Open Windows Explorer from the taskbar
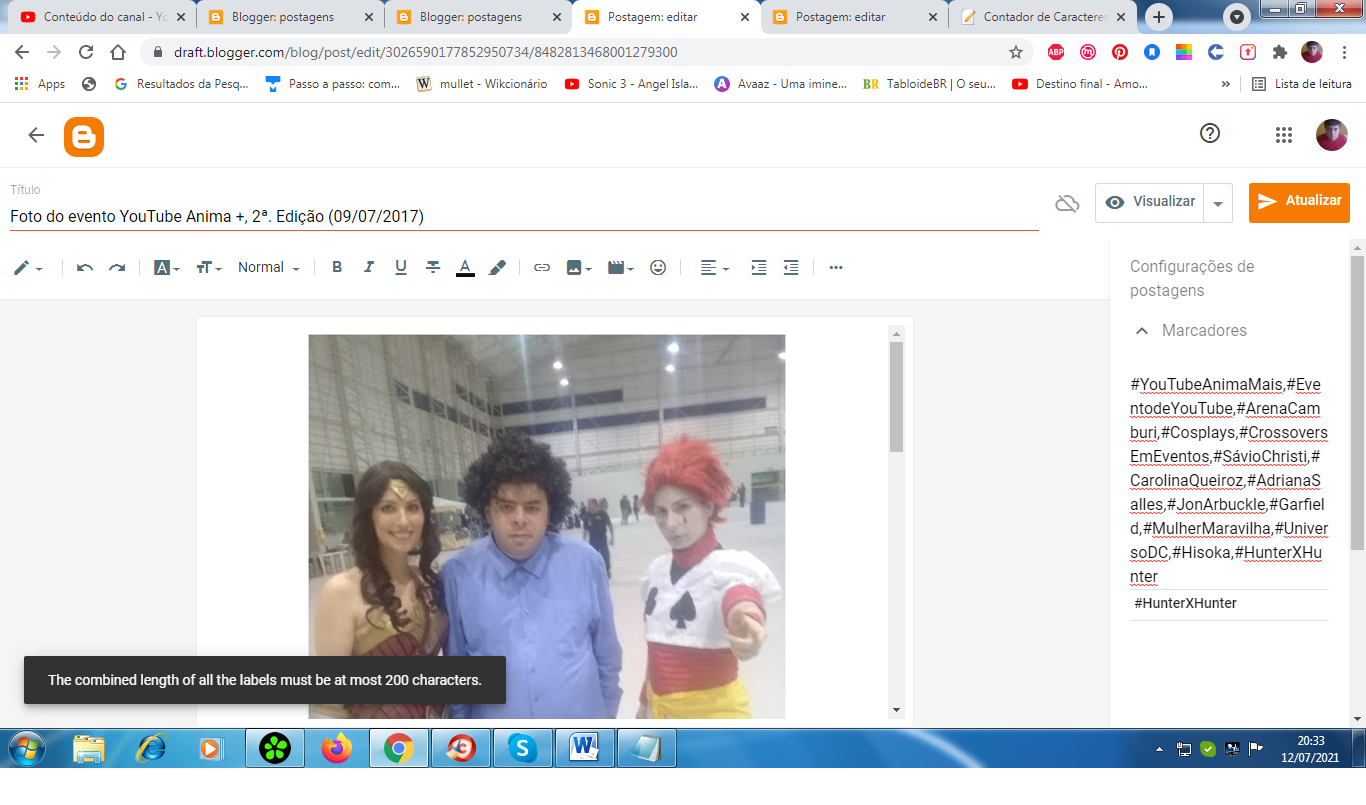 click(89, 748)
